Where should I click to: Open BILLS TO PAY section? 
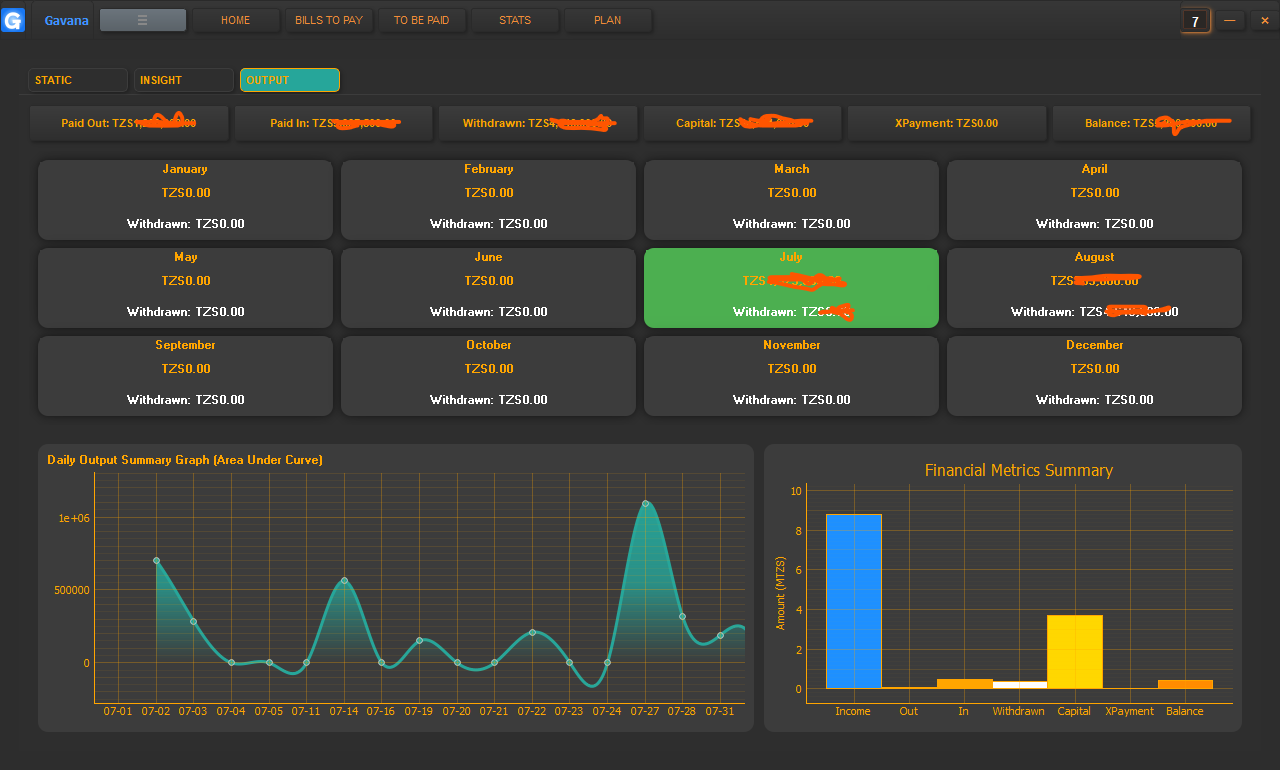coord(329,20)
